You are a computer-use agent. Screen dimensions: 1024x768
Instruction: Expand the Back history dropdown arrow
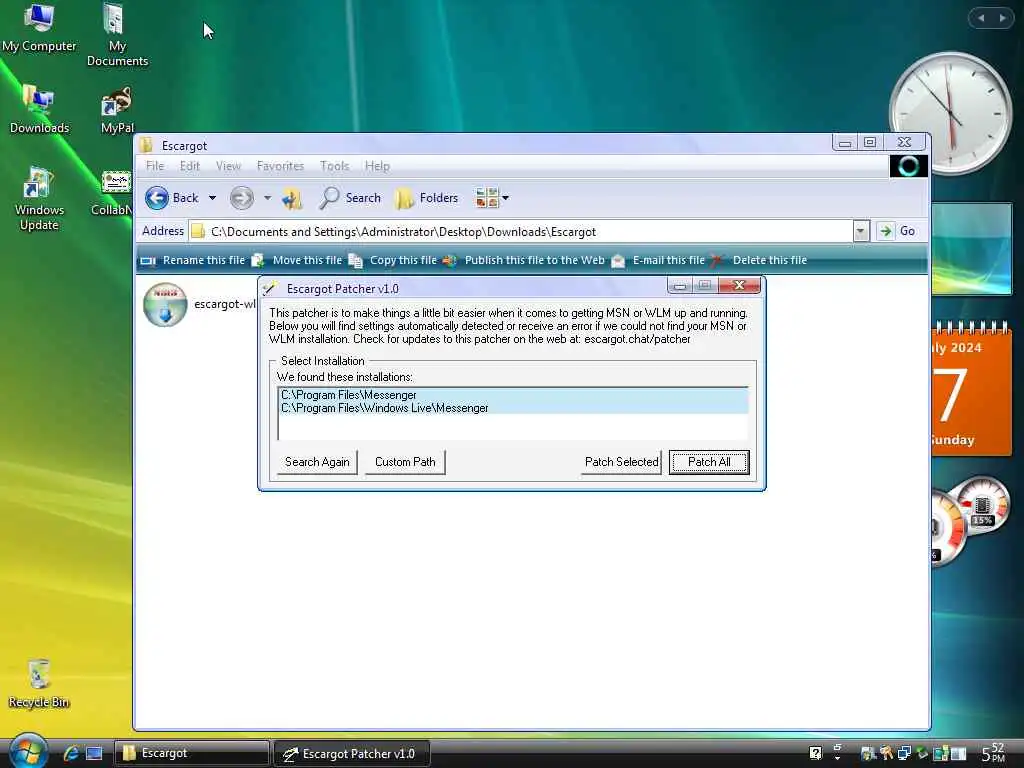[x=212, y=198]
